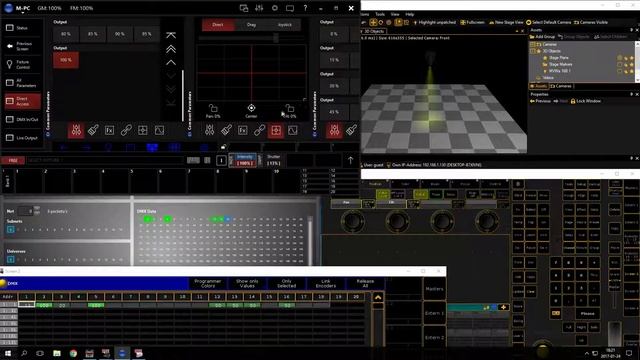Select the active red intensity faders icon in first parameter panel
Screen dimensions: 640x360
76,130
